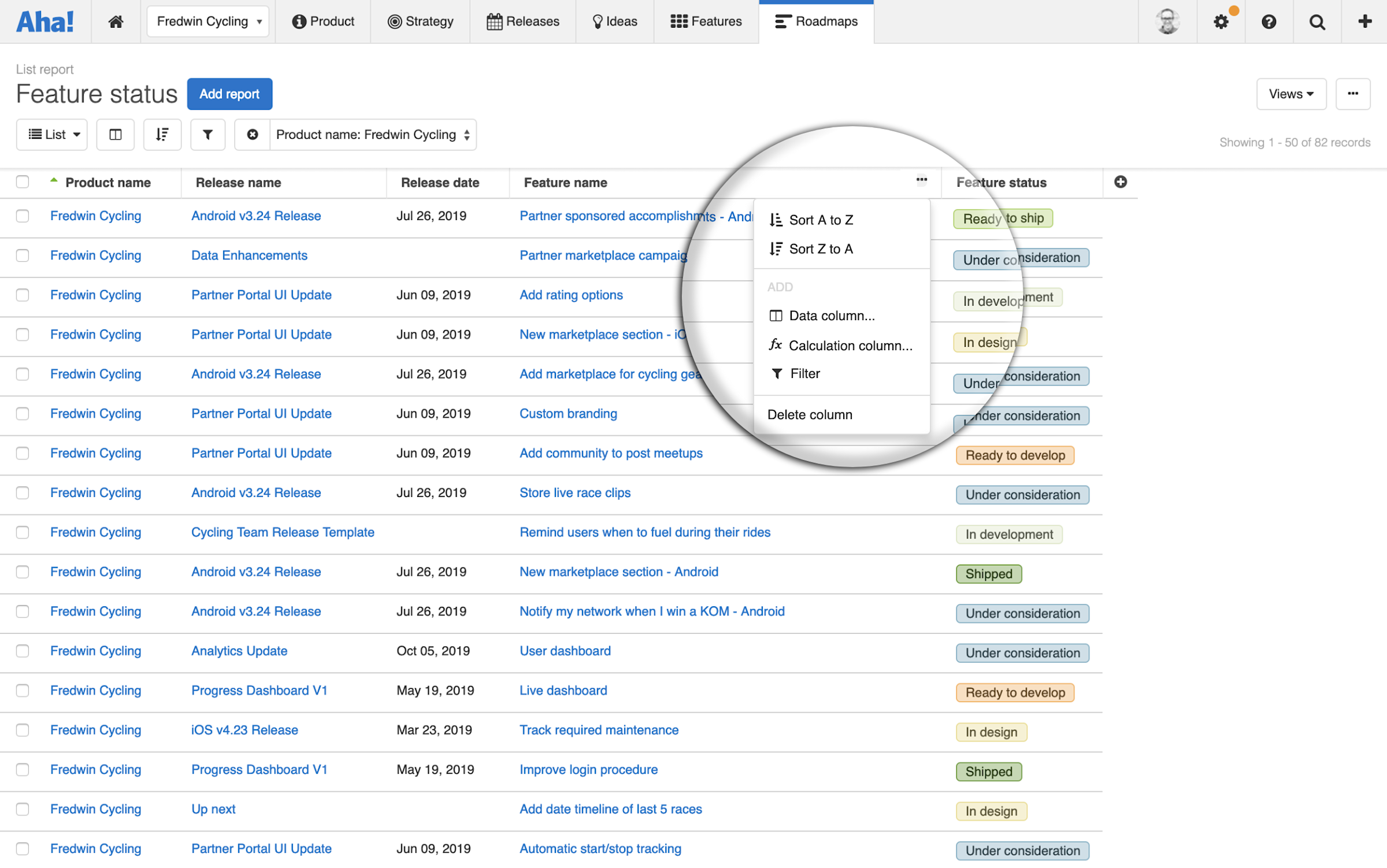Click the filter funnel icon in toolbar

[207, 135]
